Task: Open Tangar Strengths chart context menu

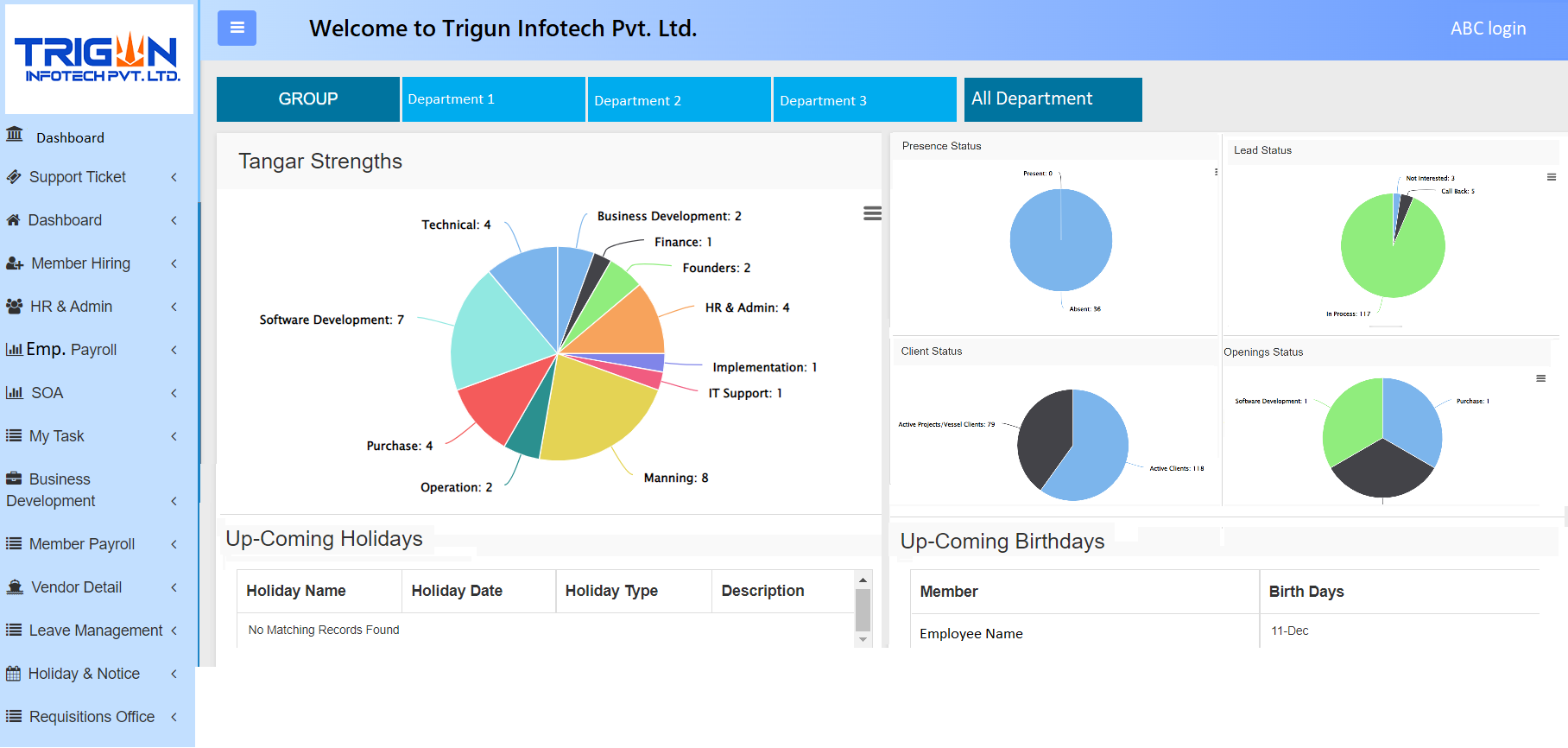Action: 872,213
